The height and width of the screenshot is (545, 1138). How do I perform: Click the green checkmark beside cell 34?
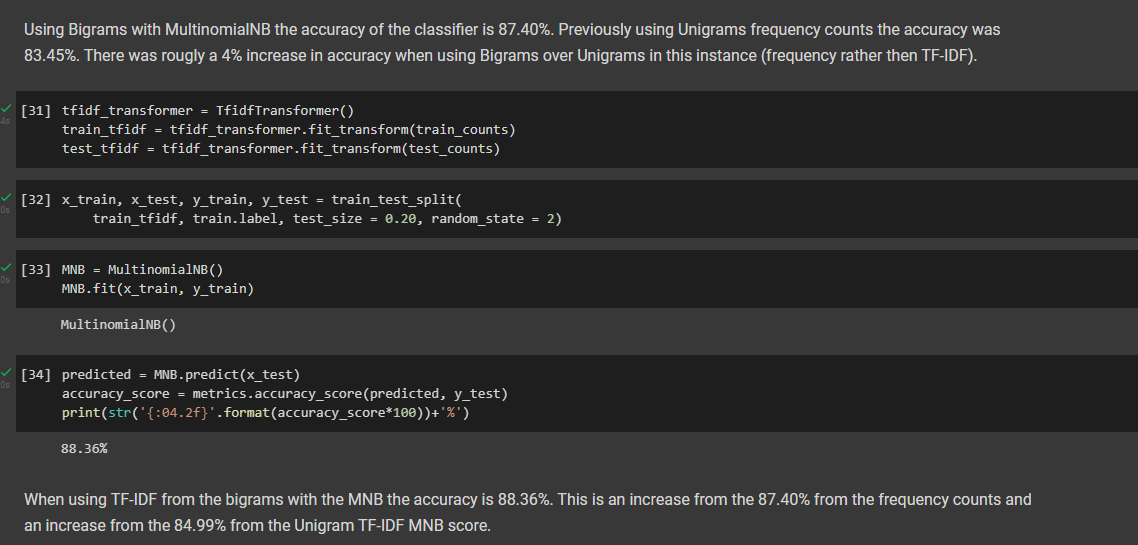pyautogui.click(x=6, y=373)
